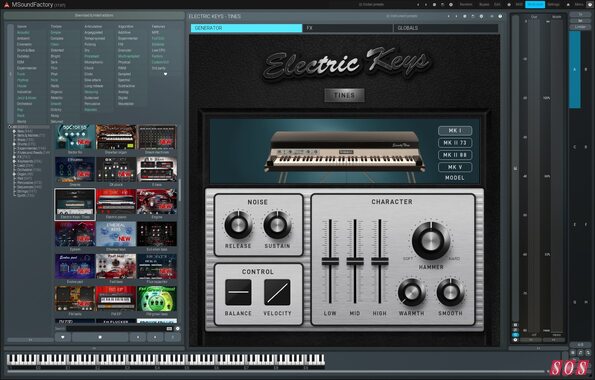Toggle the Low CPU features tag
Viewport: 595px width, 380px height.
158,50
